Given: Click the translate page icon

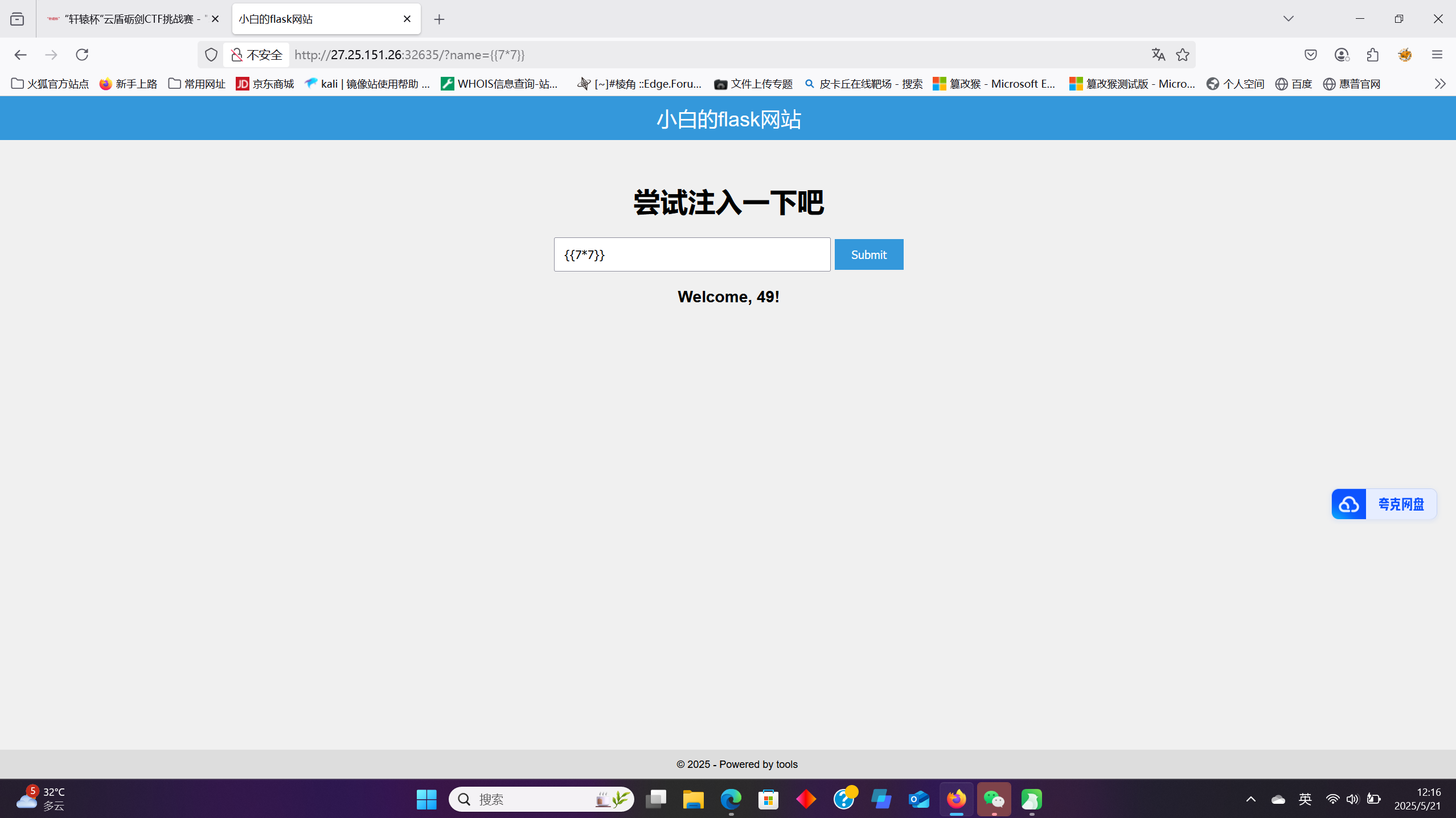Looking at the screenshot, I should pos(1158,55).
